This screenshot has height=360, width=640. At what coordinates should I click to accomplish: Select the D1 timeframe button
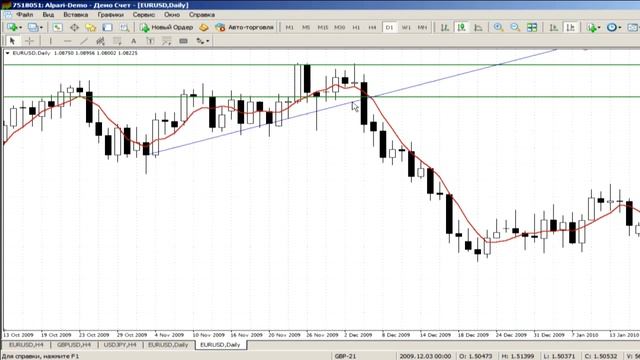[389, 27]
